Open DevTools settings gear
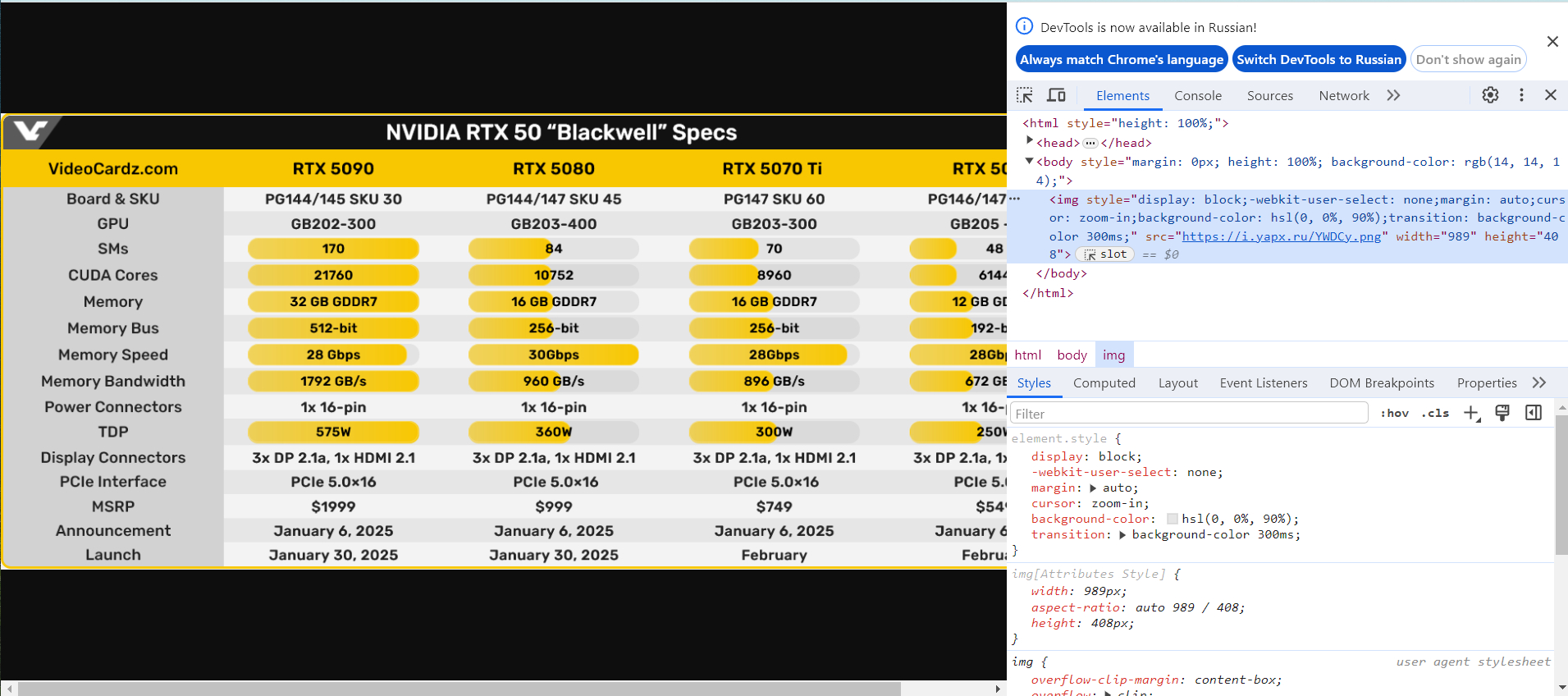This screenshot has width=1568, height=696. click(1490, 95)
